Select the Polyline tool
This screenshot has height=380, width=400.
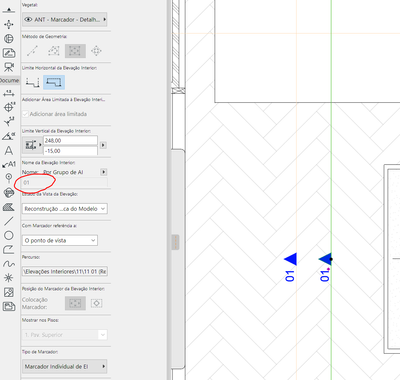point(9,250)
